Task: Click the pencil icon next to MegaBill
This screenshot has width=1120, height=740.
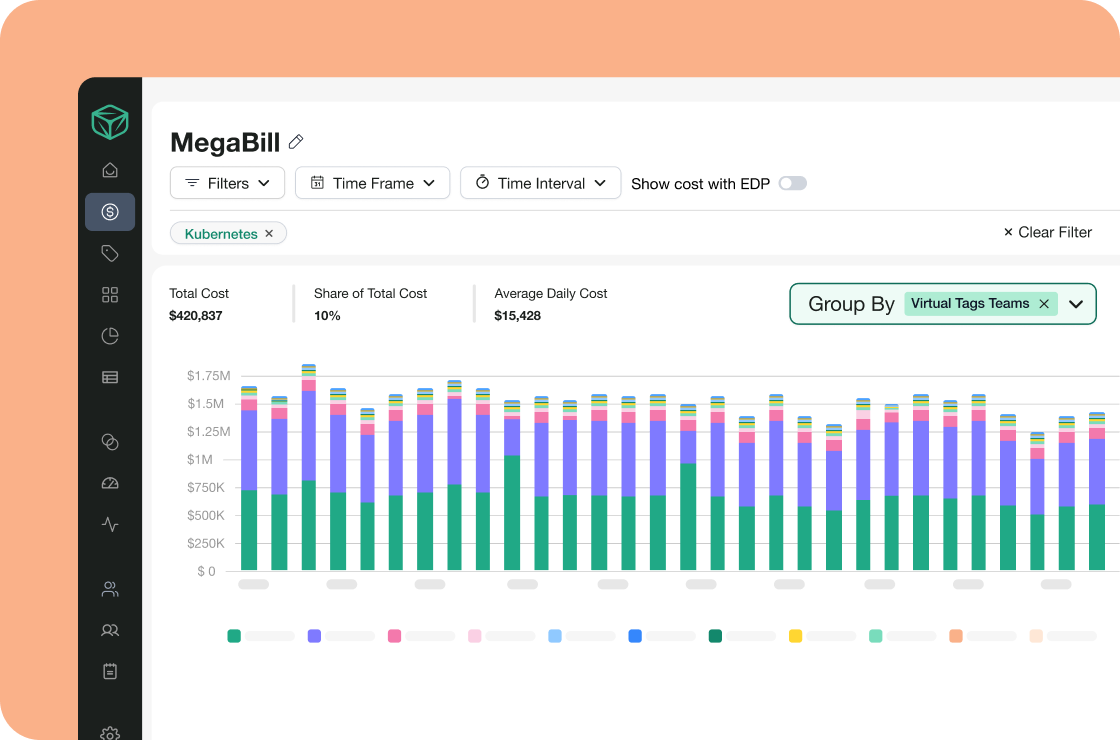Action: coord(296,142)
